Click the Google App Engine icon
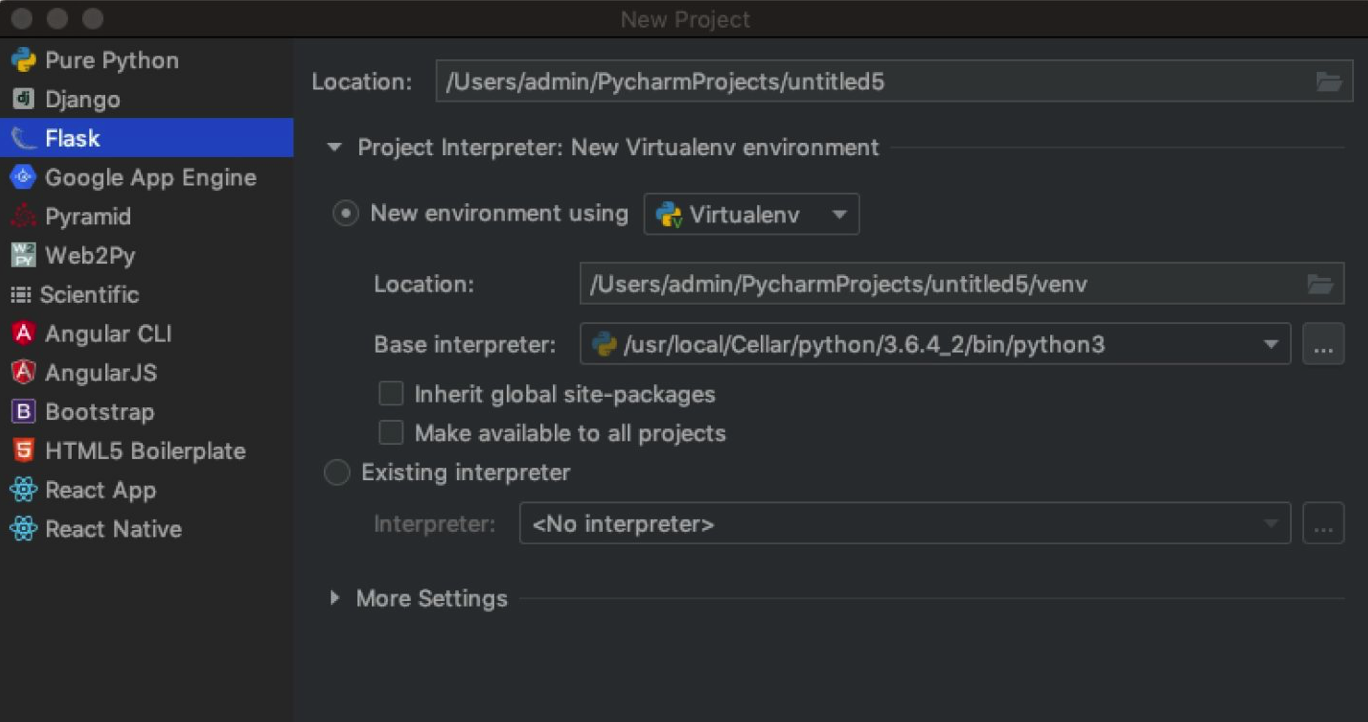The width and height of the screenshot is (1368, 722). 23,177
